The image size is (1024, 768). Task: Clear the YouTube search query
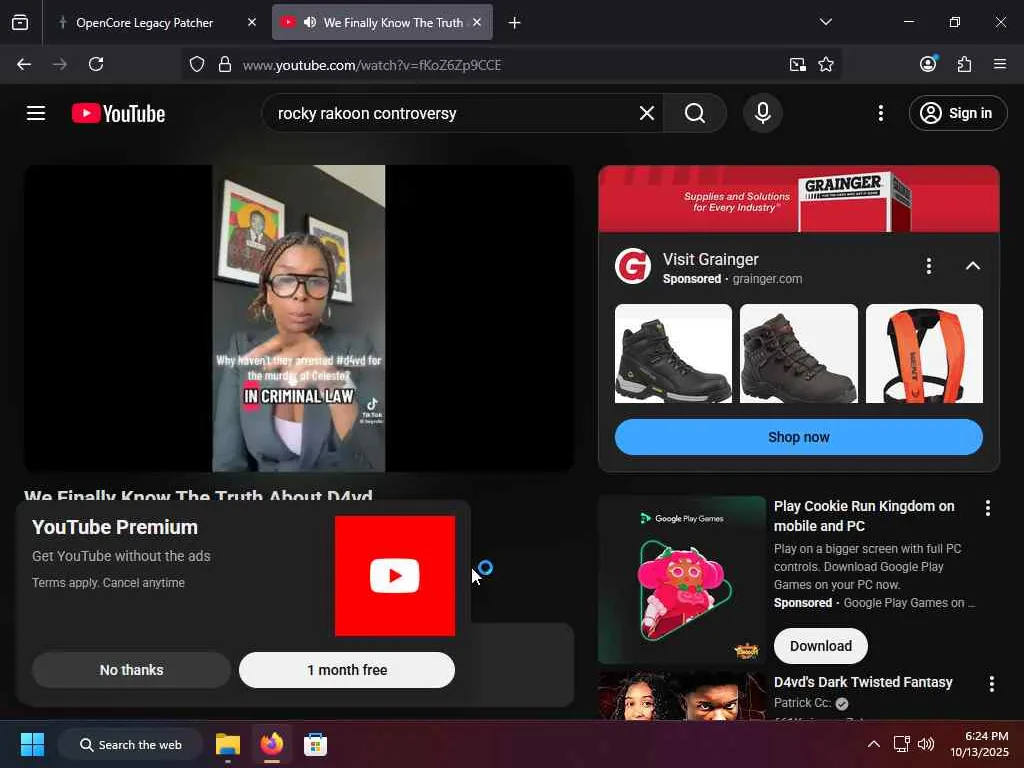pos(647,114)
